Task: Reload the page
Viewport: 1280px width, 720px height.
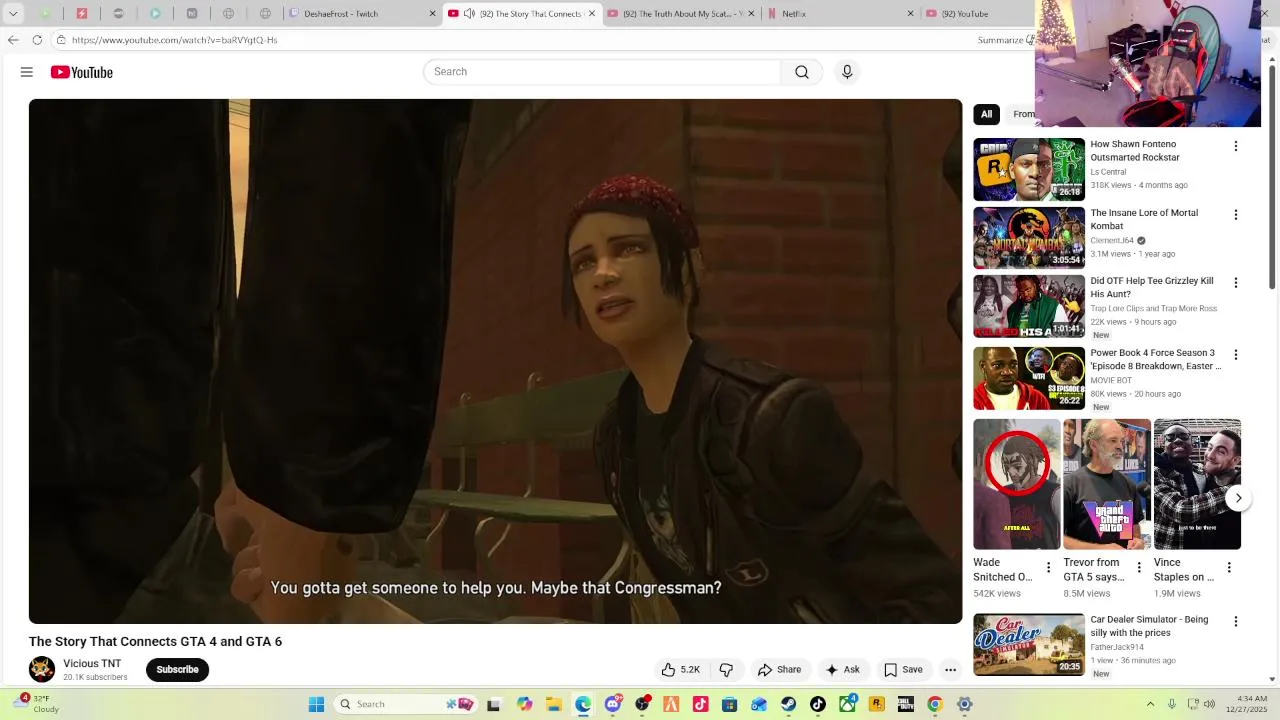Action: tap(37, 40)
